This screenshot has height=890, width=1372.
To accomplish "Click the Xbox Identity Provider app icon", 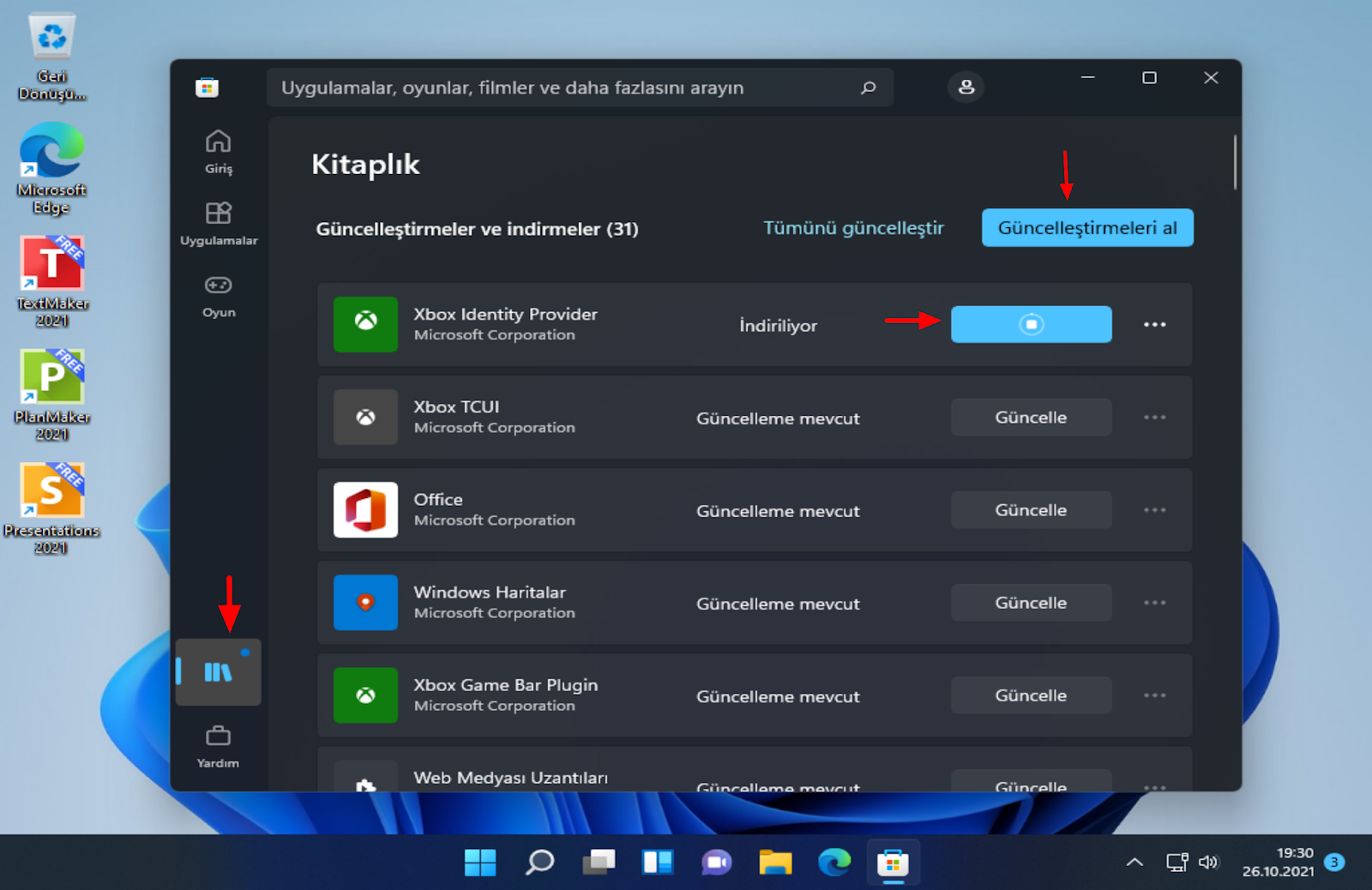I will (365, 324).
